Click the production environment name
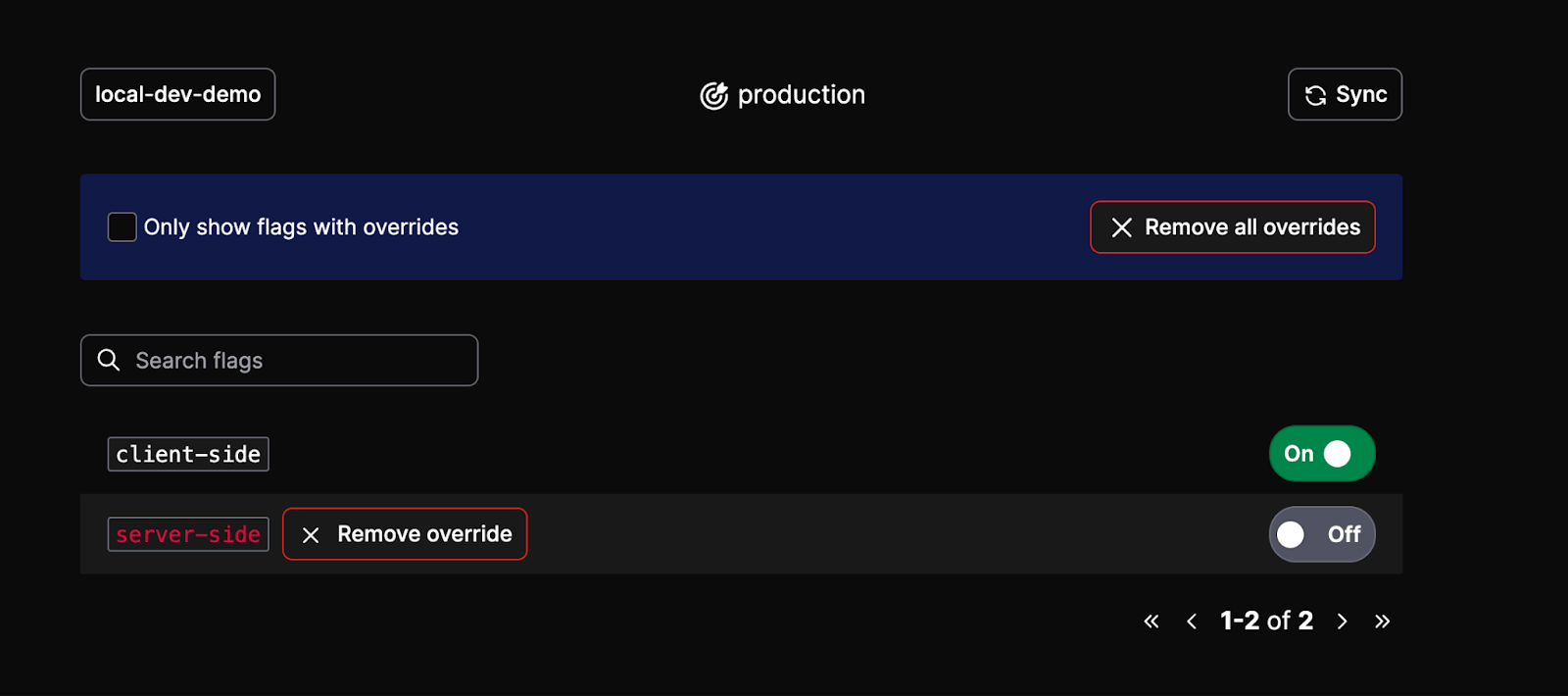Image resolution: width=1568 pixels, height=696 pixels. (x=801, y=95)
